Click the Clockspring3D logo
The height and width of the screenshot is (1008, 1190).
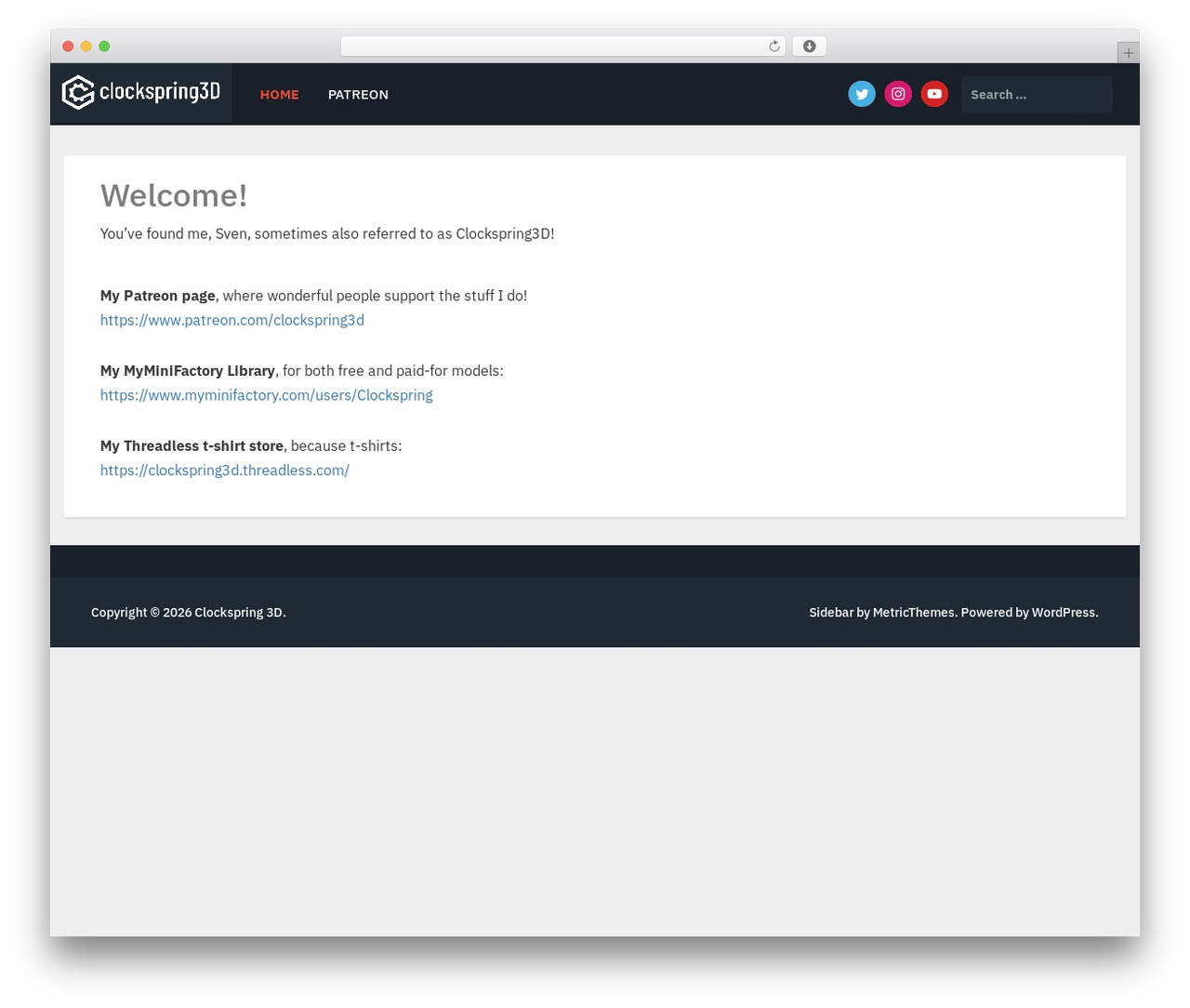pos(141,92)
